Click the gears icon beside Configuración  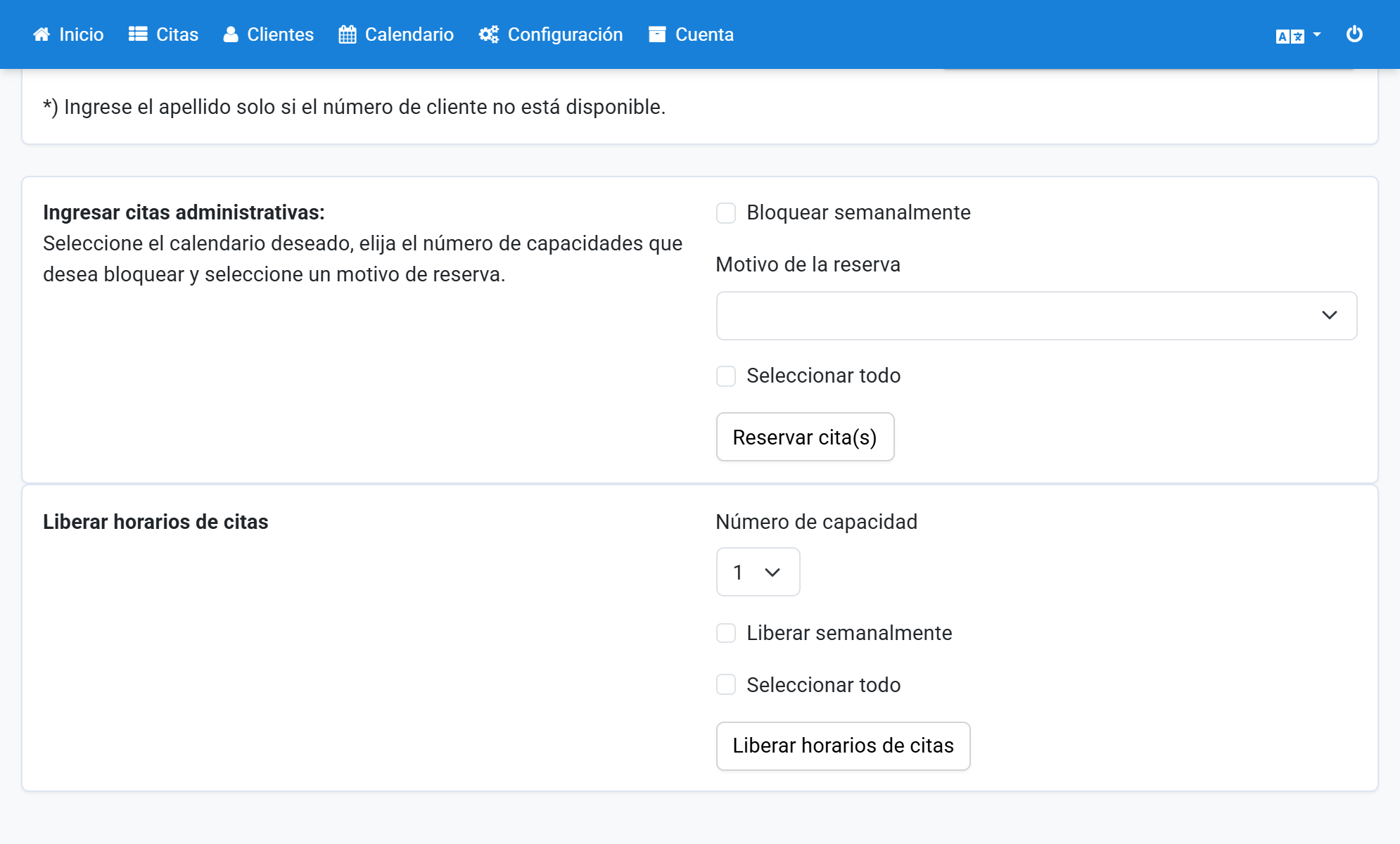click(x=489, y=34)
